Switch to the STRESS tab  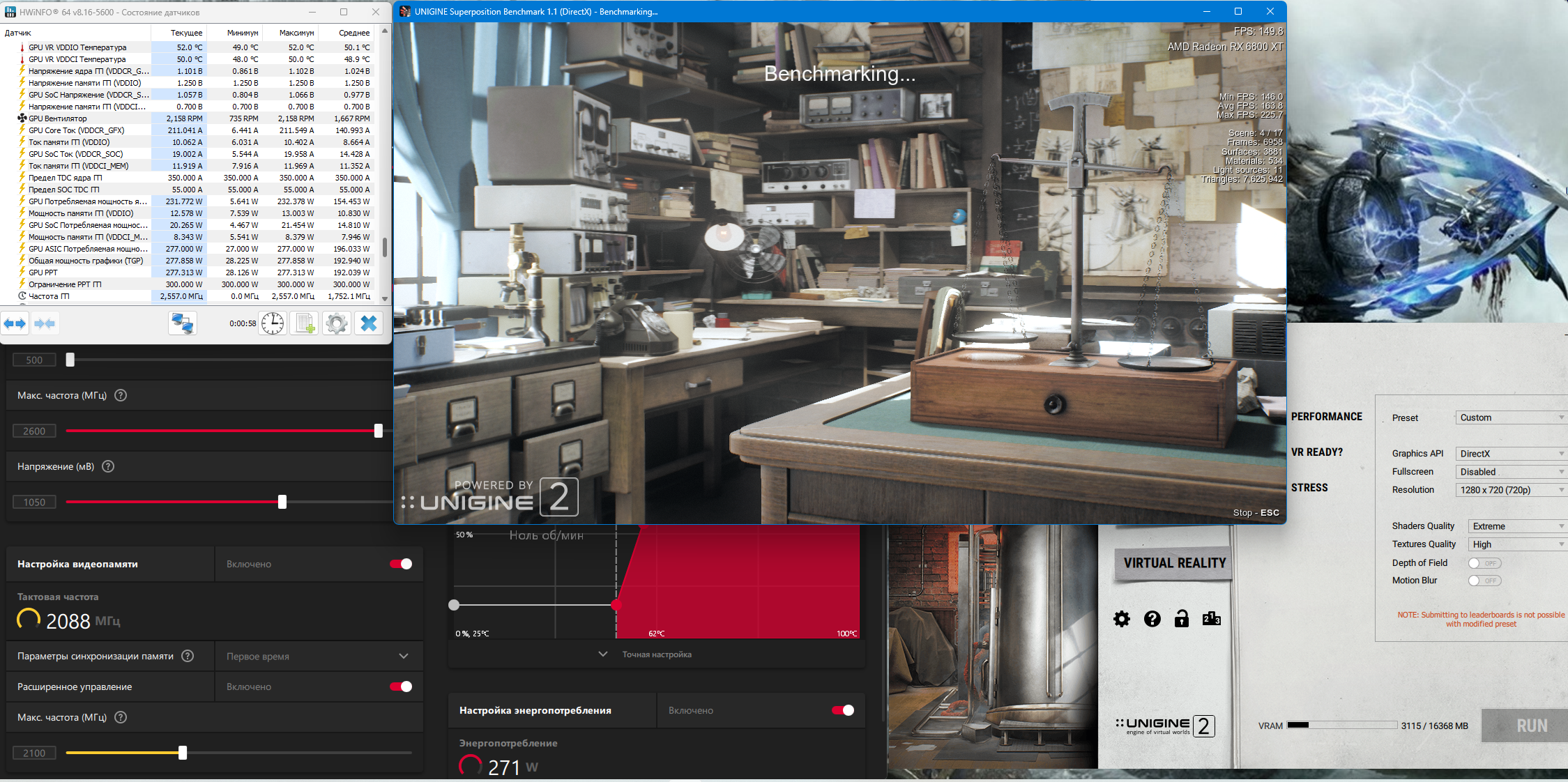(x=1309, y=488)
